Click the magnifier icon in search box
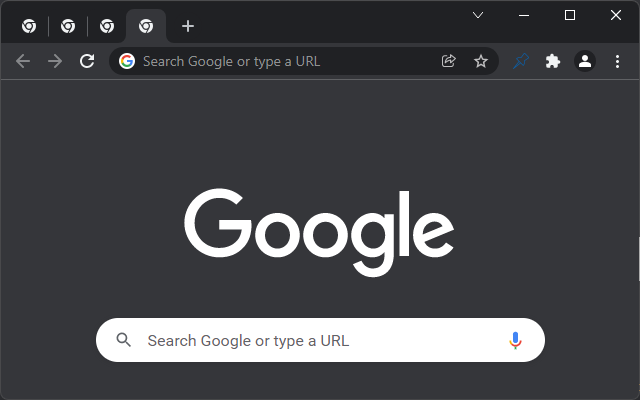Screen dimensions: 640x400 pos(124,340)
